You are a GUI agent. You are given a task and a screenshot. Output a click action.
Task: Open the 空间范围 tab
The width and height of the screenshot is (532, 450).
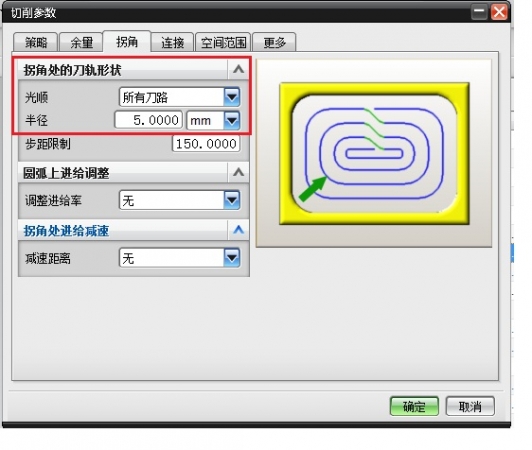(x=223, y=42)
